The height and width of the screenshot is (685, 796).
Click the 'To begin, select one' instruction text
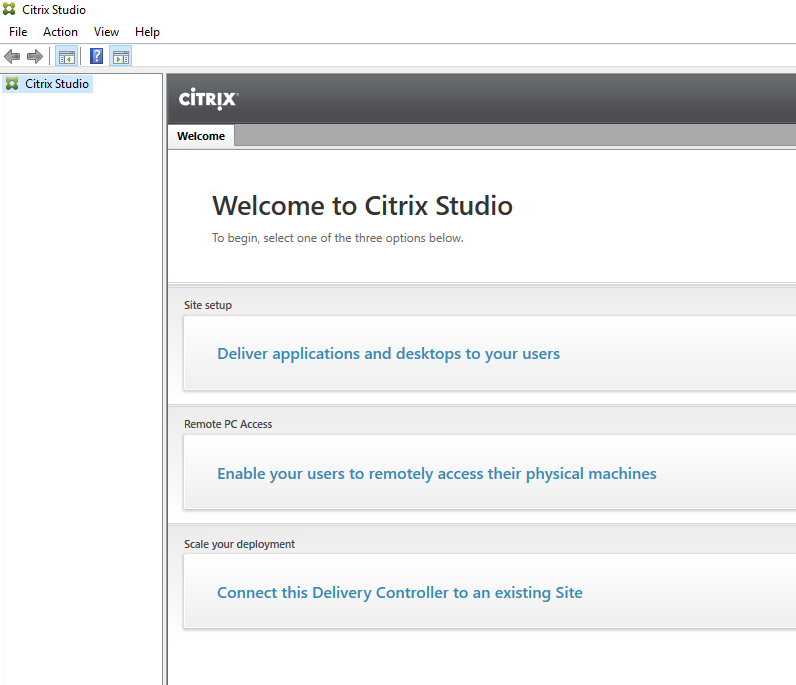click(338, 238)
